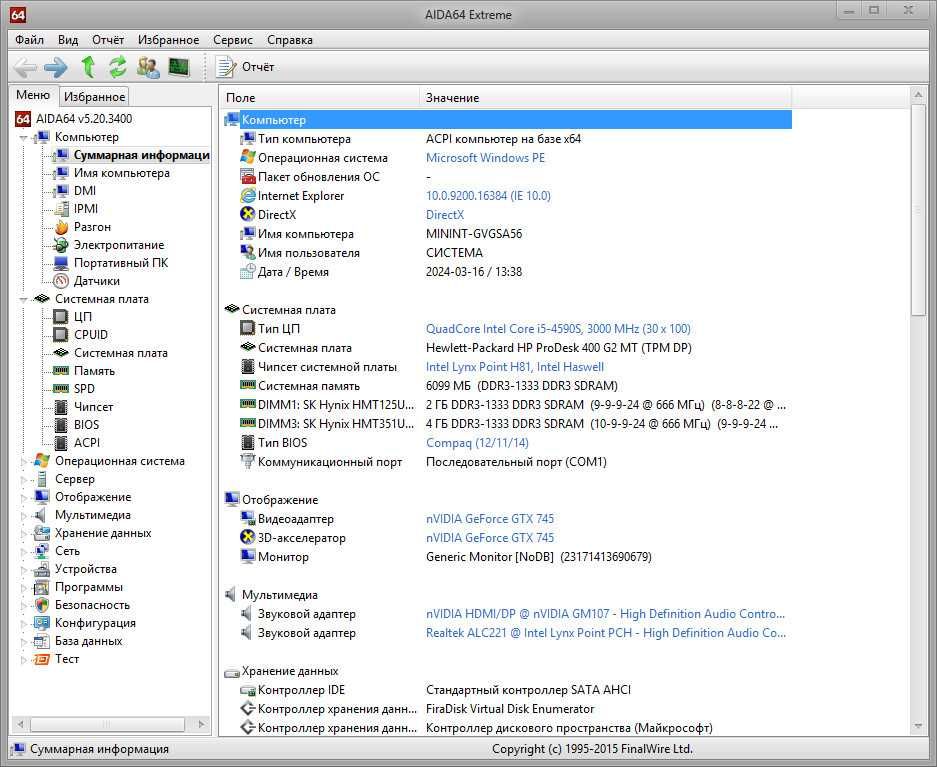This screenshot has height=767, width=937.
Task: Click the Отчёт report toolbar button
Action: coord(245,67)
